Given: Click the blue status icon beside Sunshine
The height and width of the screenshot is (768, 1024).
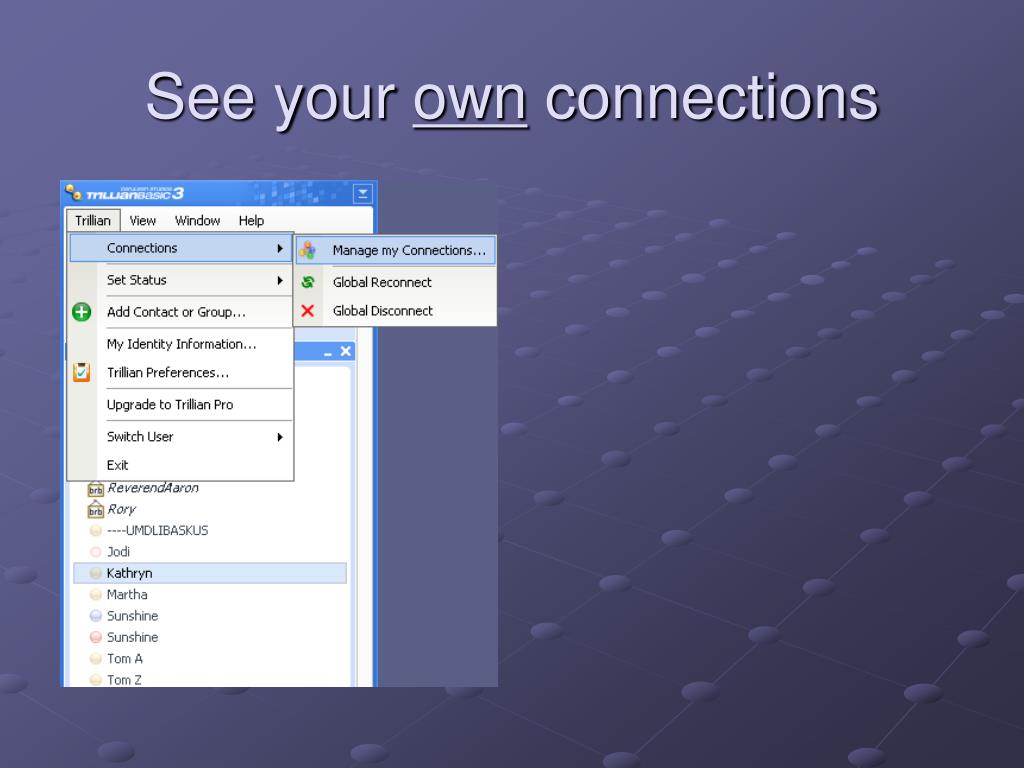Looking at the screenshot, I should [x=95, y=616].
